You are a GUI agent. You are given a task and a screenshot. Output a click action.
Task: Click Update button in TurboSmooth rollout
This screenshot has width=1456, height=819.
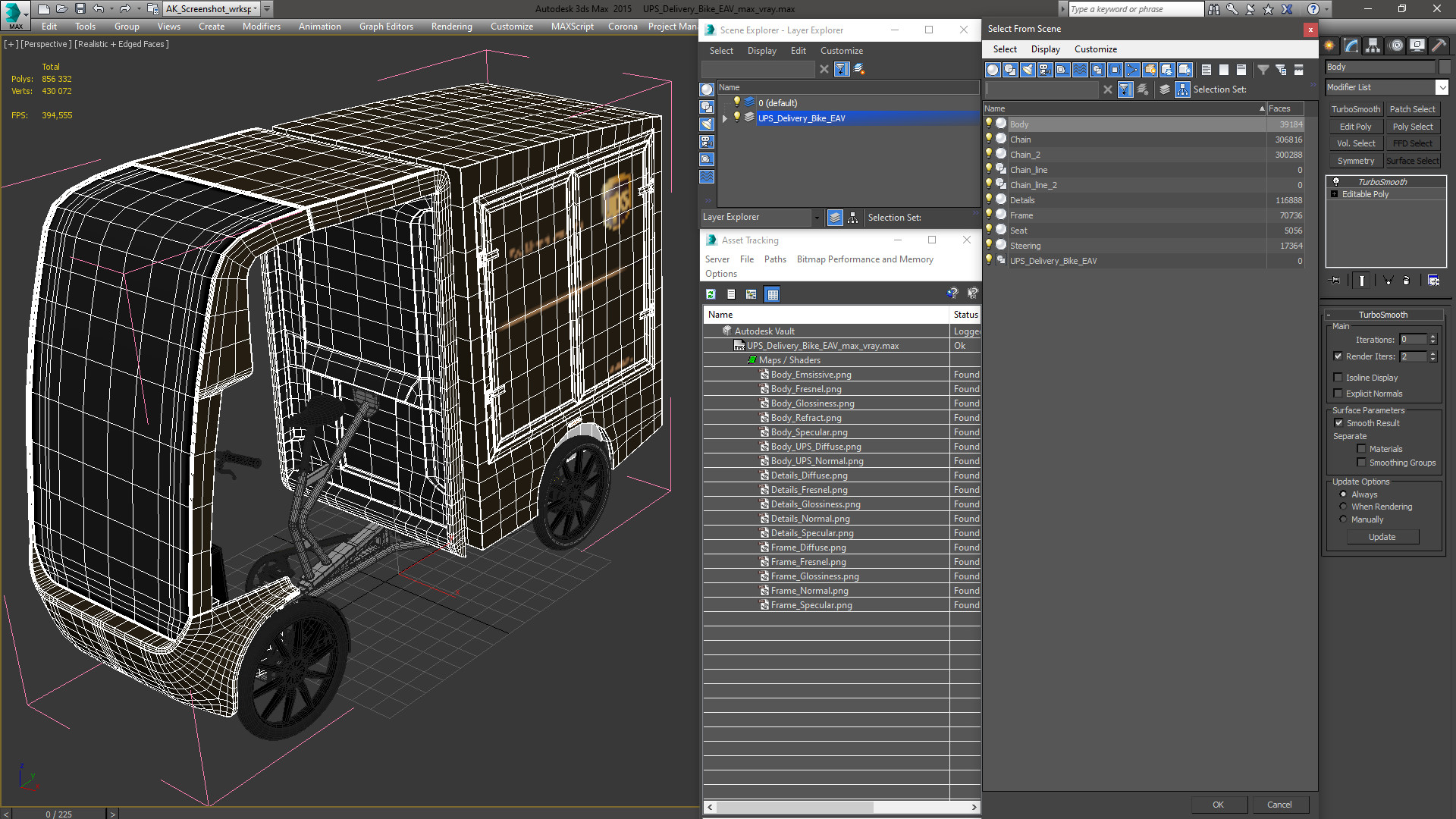(1382, 537)
